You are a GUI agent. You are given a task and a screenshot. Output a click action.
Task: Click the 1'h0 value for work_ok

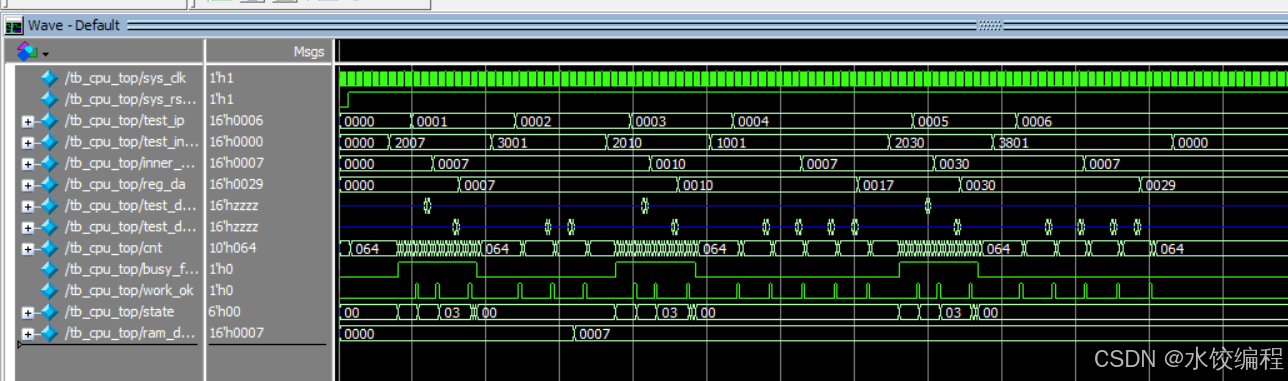(221, 290)
